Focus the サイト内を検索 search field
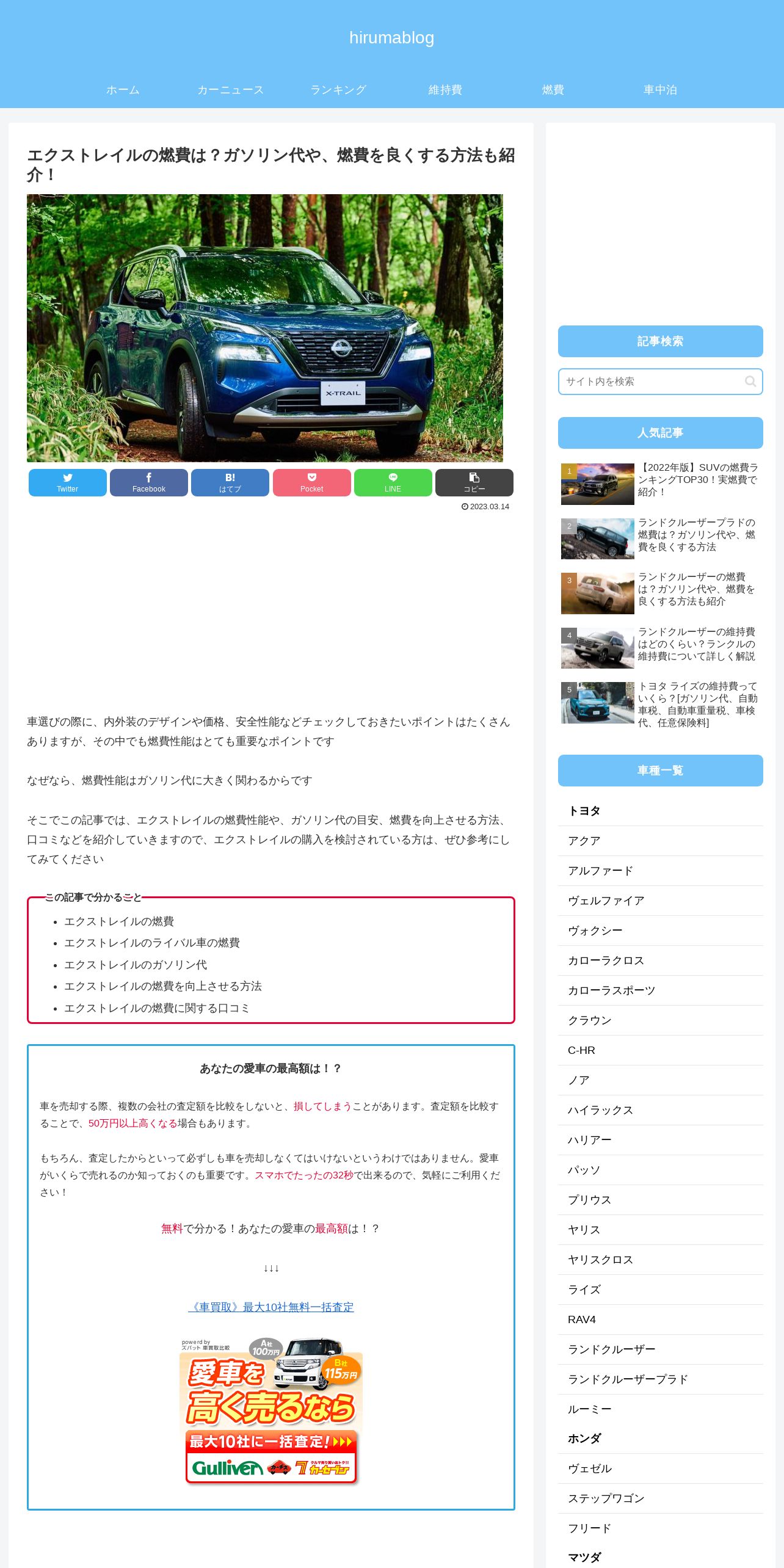 (x=660, y=382)
